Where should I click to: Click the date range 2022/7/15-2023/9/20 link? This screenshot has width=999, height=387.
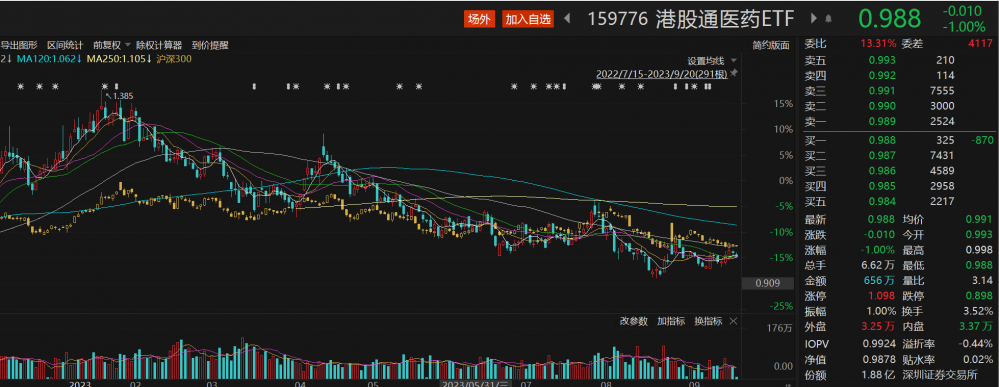(x=661, y=73)
